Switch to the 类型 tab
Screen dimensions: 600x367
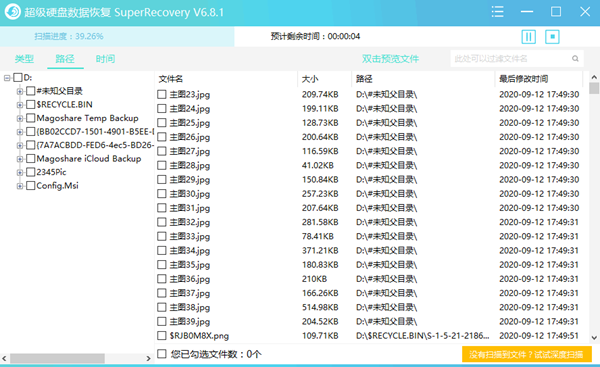[x=24, y=59]
